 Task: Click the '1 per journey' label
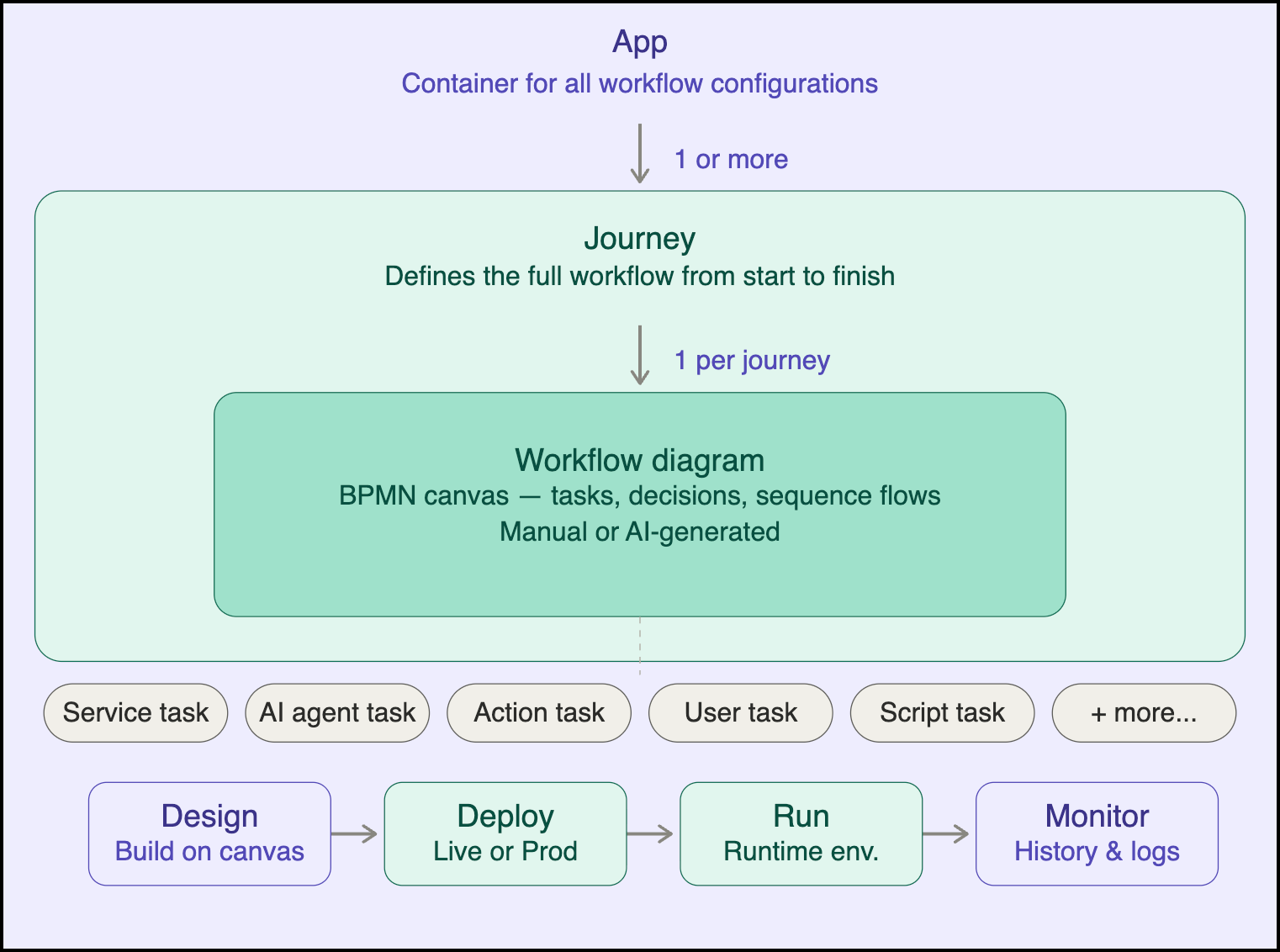coord(753,361)
